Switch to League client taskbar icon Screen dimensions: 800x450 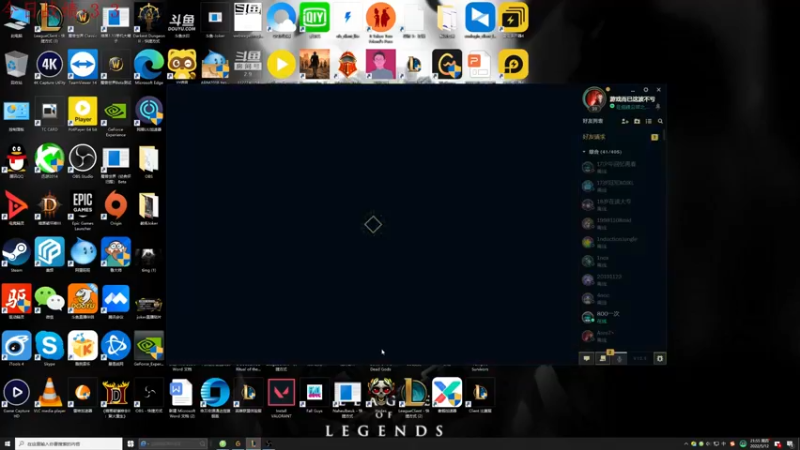(253, 444)
